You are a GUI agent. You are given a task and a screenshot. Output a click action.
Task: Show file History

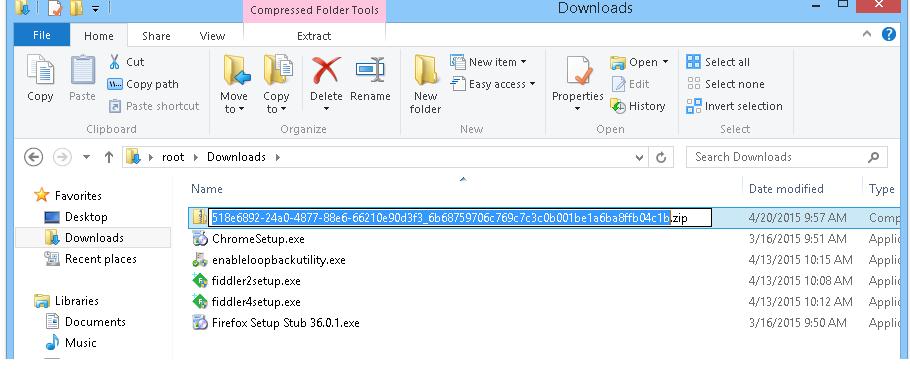(x=638, y=106)
